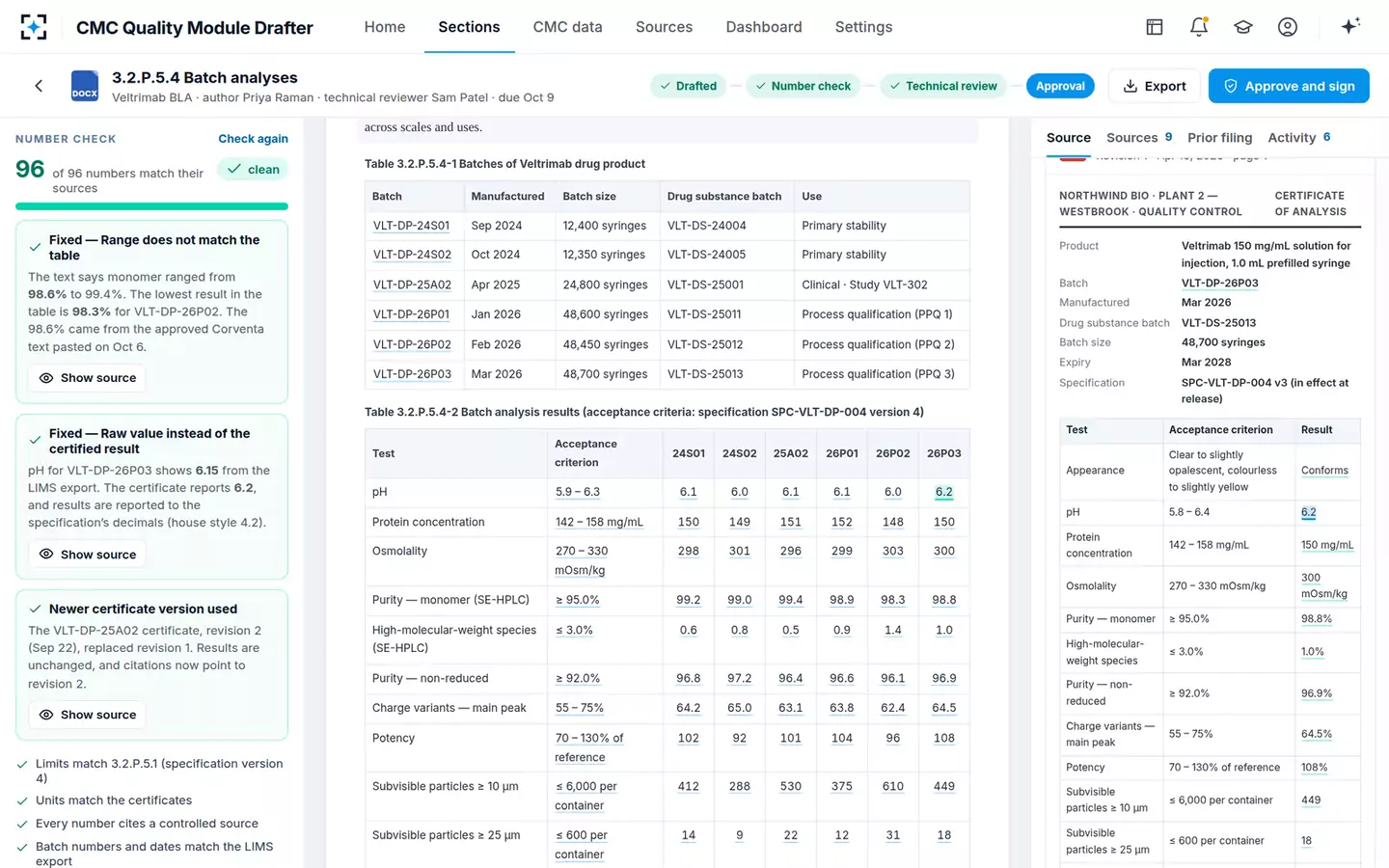The width and height of the screenshot is (1389, 868).
Task: Show source for Range does not match fix
Action: tap(87, 378)
